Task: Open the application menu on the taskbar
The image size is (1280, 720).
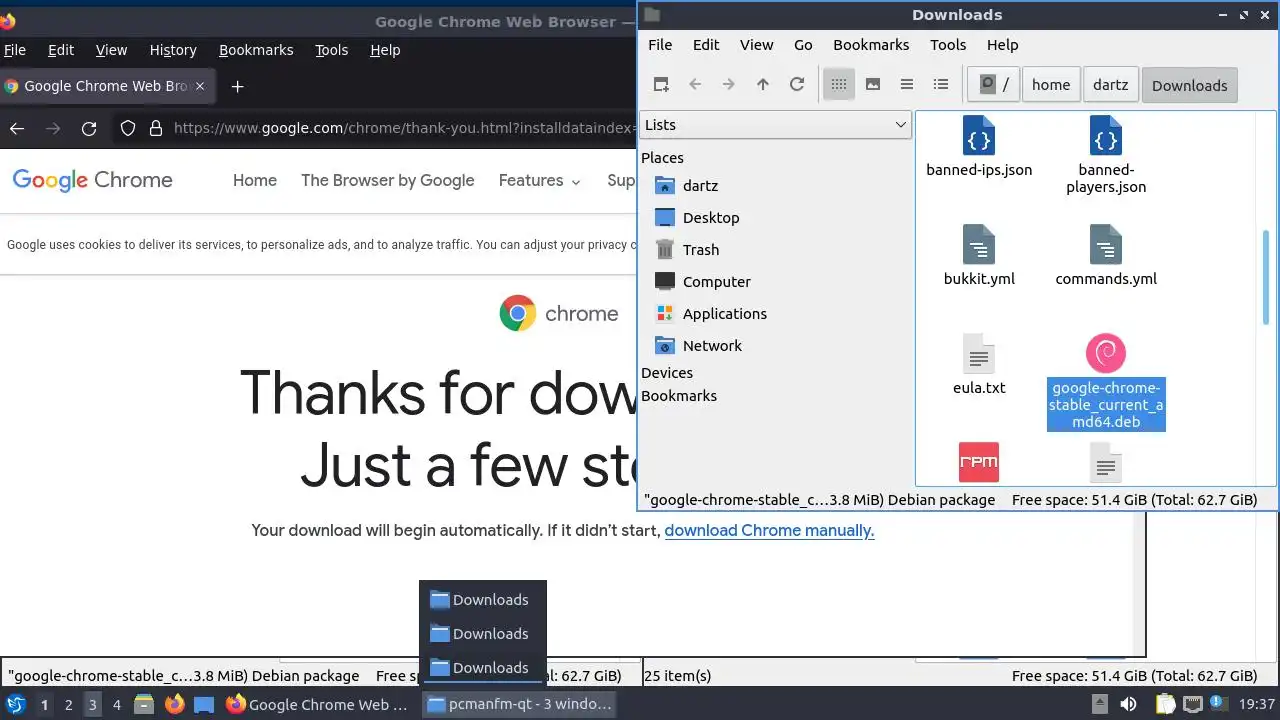Action: [x=15, y=704]
